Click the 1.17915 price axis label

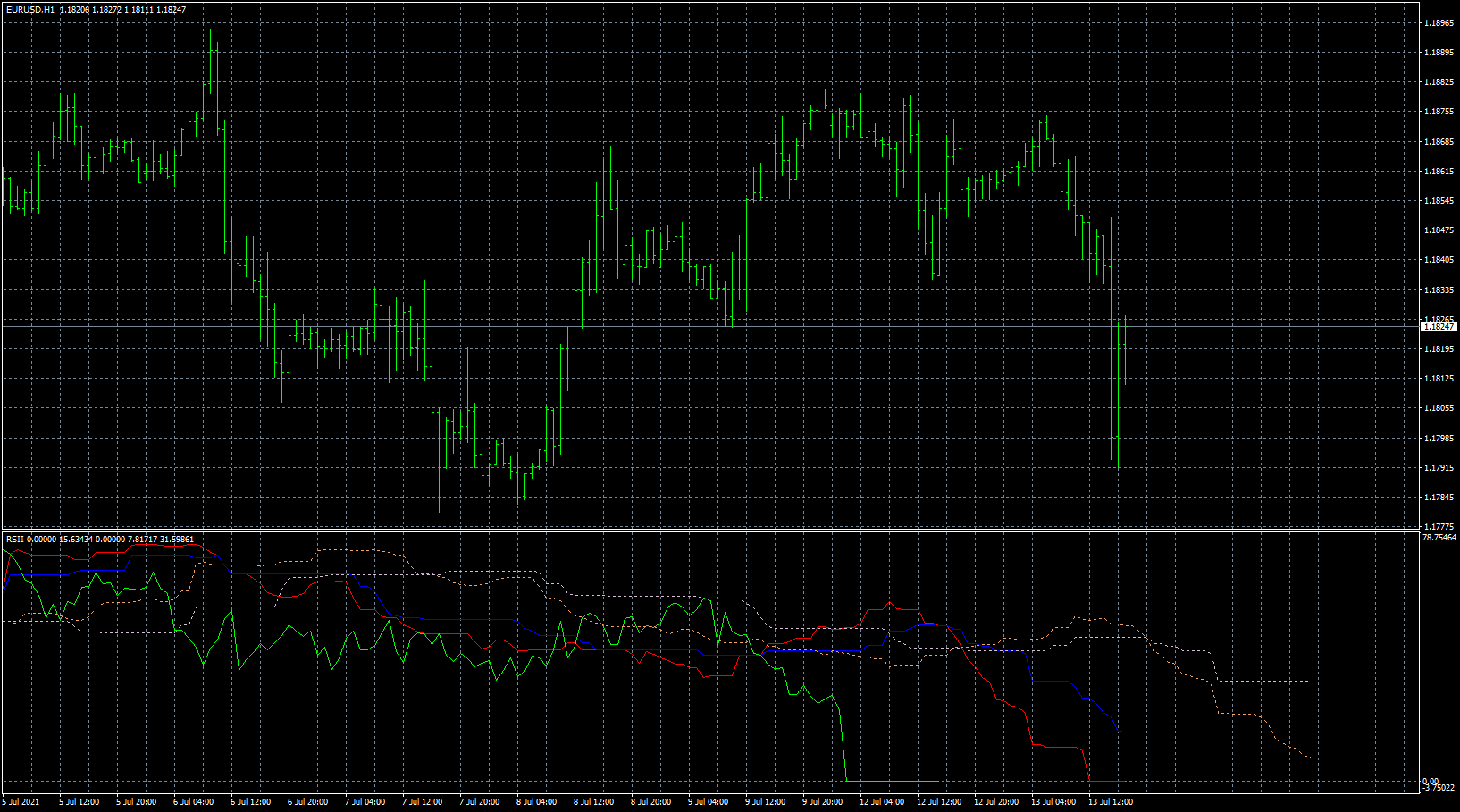[x=1439, y=468]
